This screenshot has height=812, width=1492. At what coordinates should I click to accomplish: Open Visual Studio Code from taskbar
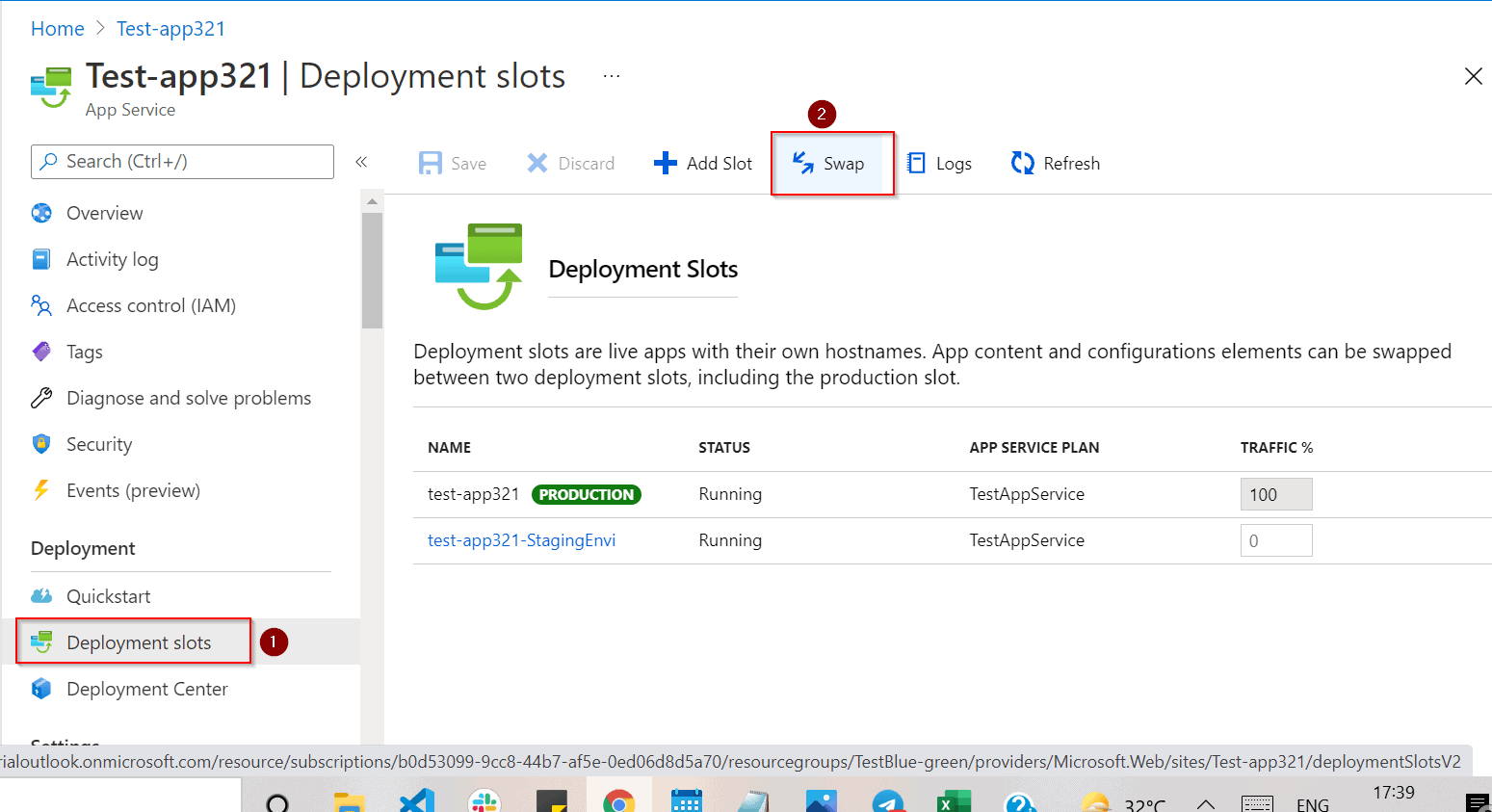coord(417,801)
